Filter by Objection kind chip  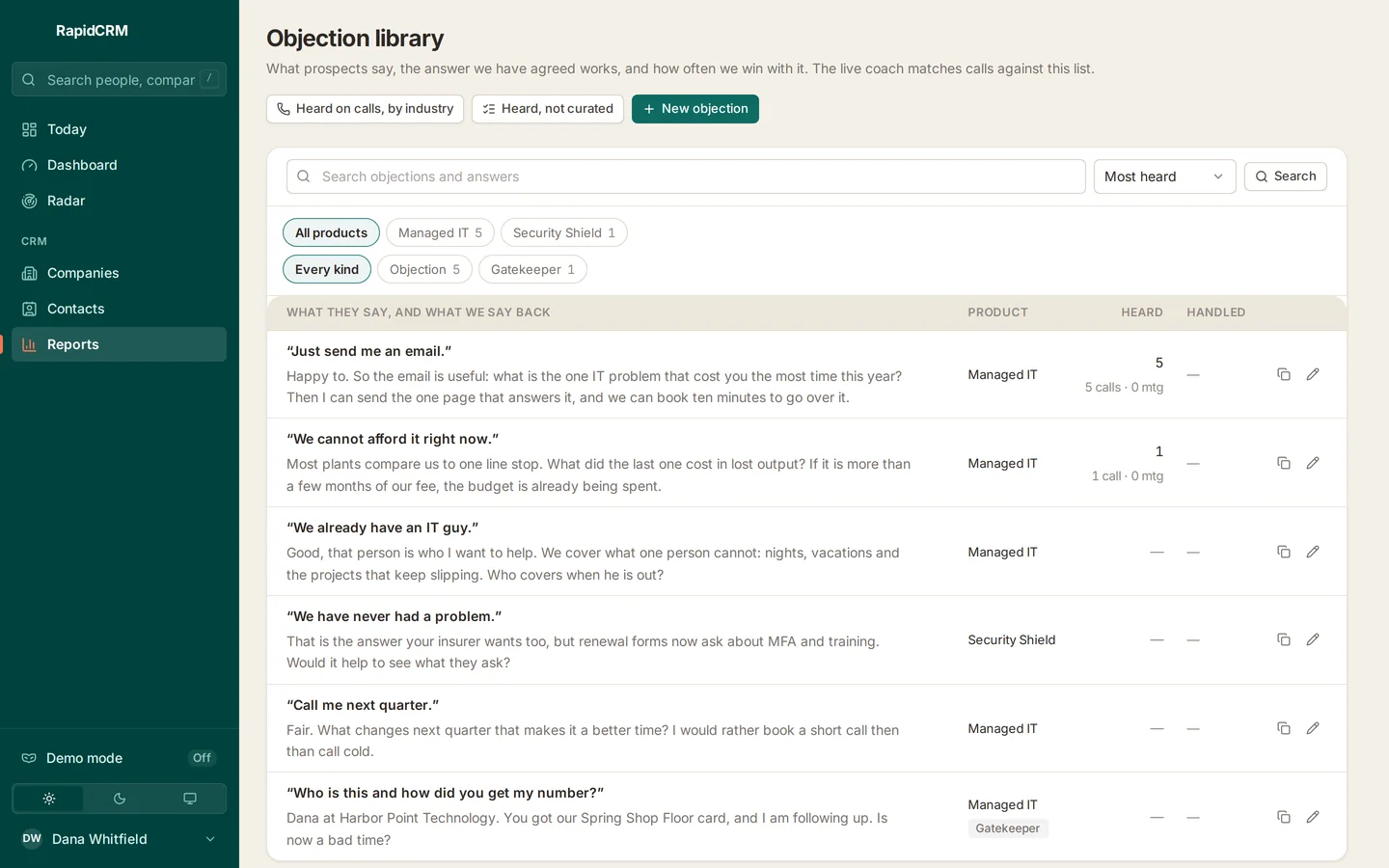click(x=424, y=269)
